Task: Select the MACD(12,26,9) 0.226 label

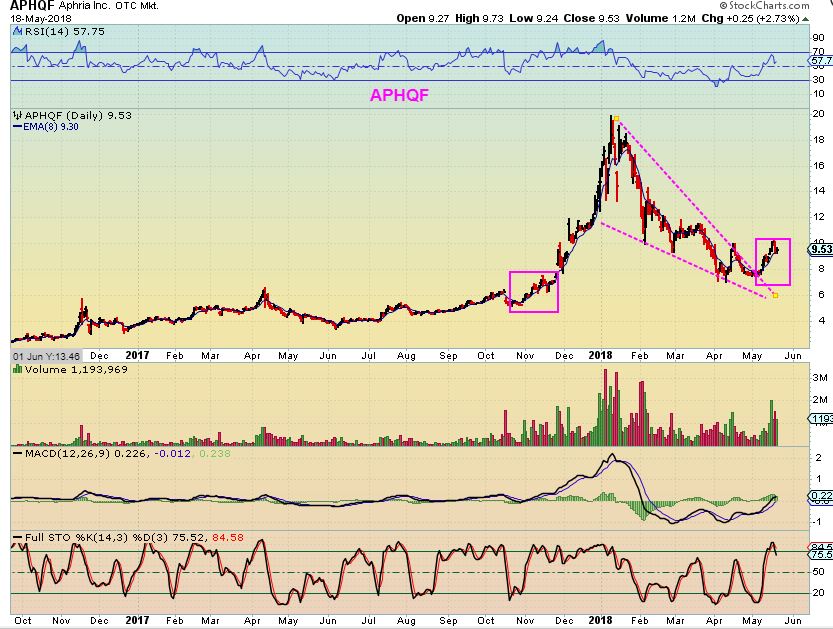Action: tap(87, 454)
